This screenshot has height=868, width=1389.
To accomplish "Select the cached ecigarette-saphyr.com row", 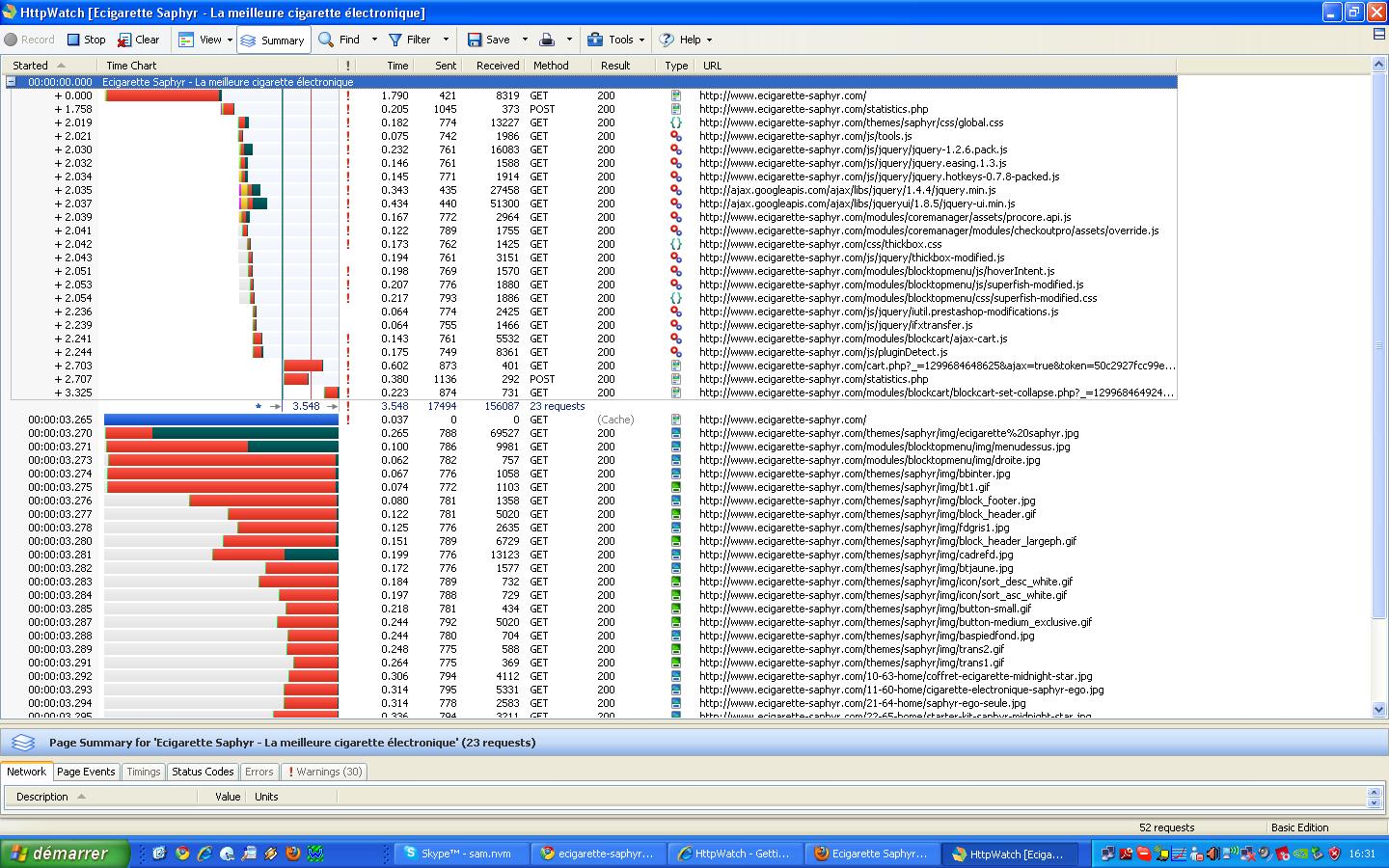I will pyautogui.click(x=593, y=420).
